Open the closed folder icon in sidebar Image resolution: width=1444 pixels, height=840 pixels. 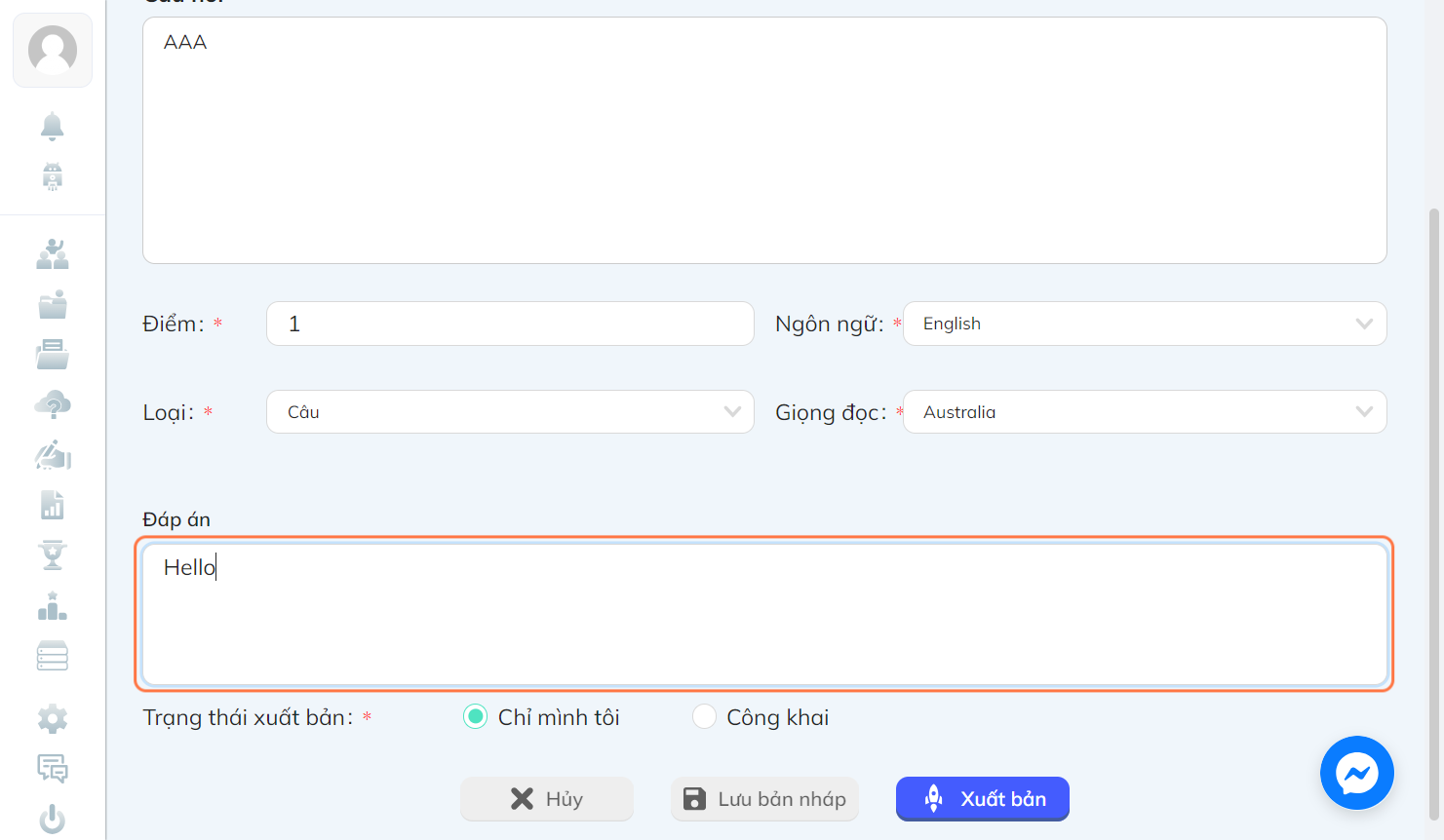tap(53, 305)
